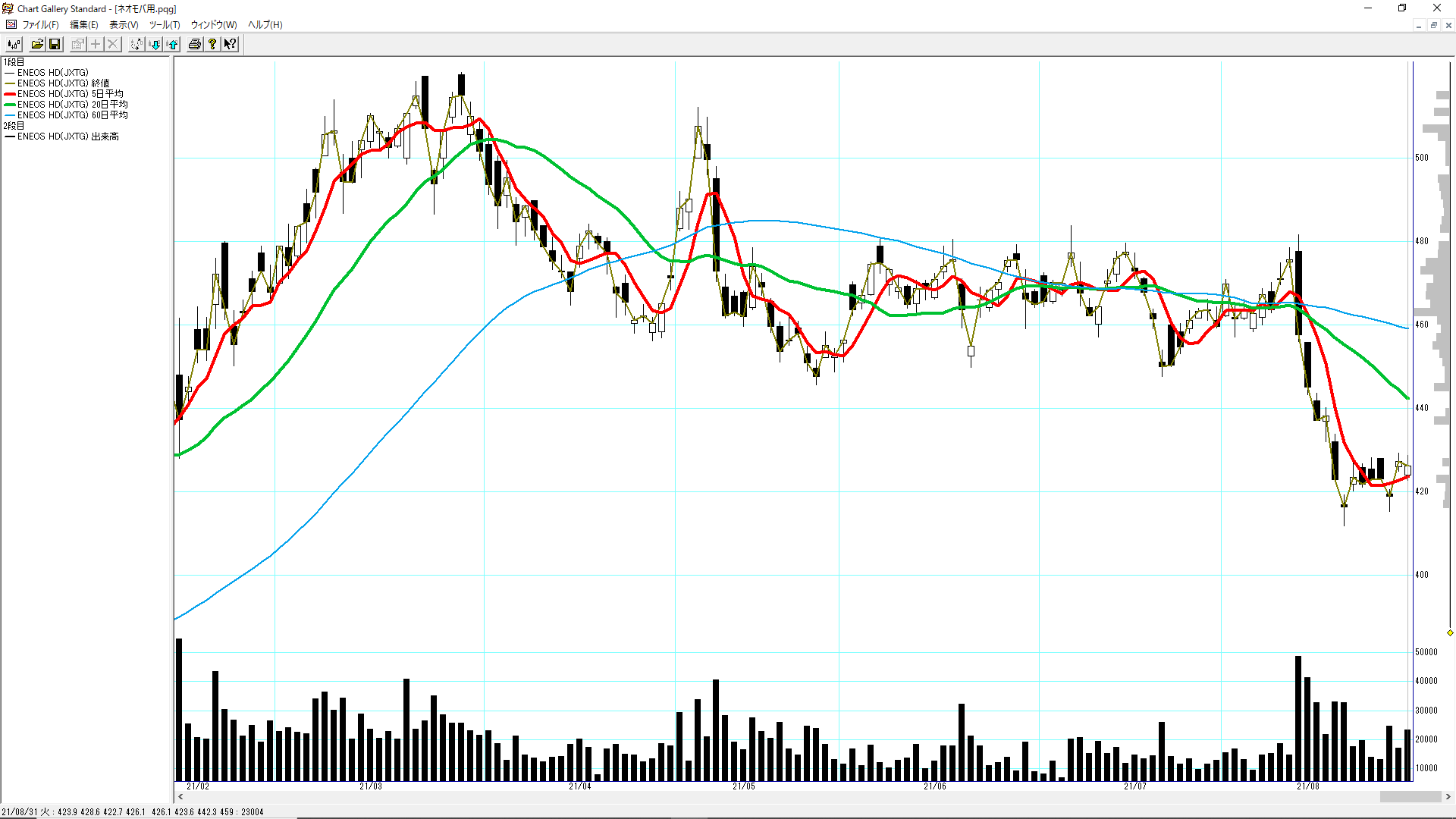The width and height of the screenshot is (1456, 819).
Task: Click the horizontal scrollbar right arrow
Action: [1448, 797]
